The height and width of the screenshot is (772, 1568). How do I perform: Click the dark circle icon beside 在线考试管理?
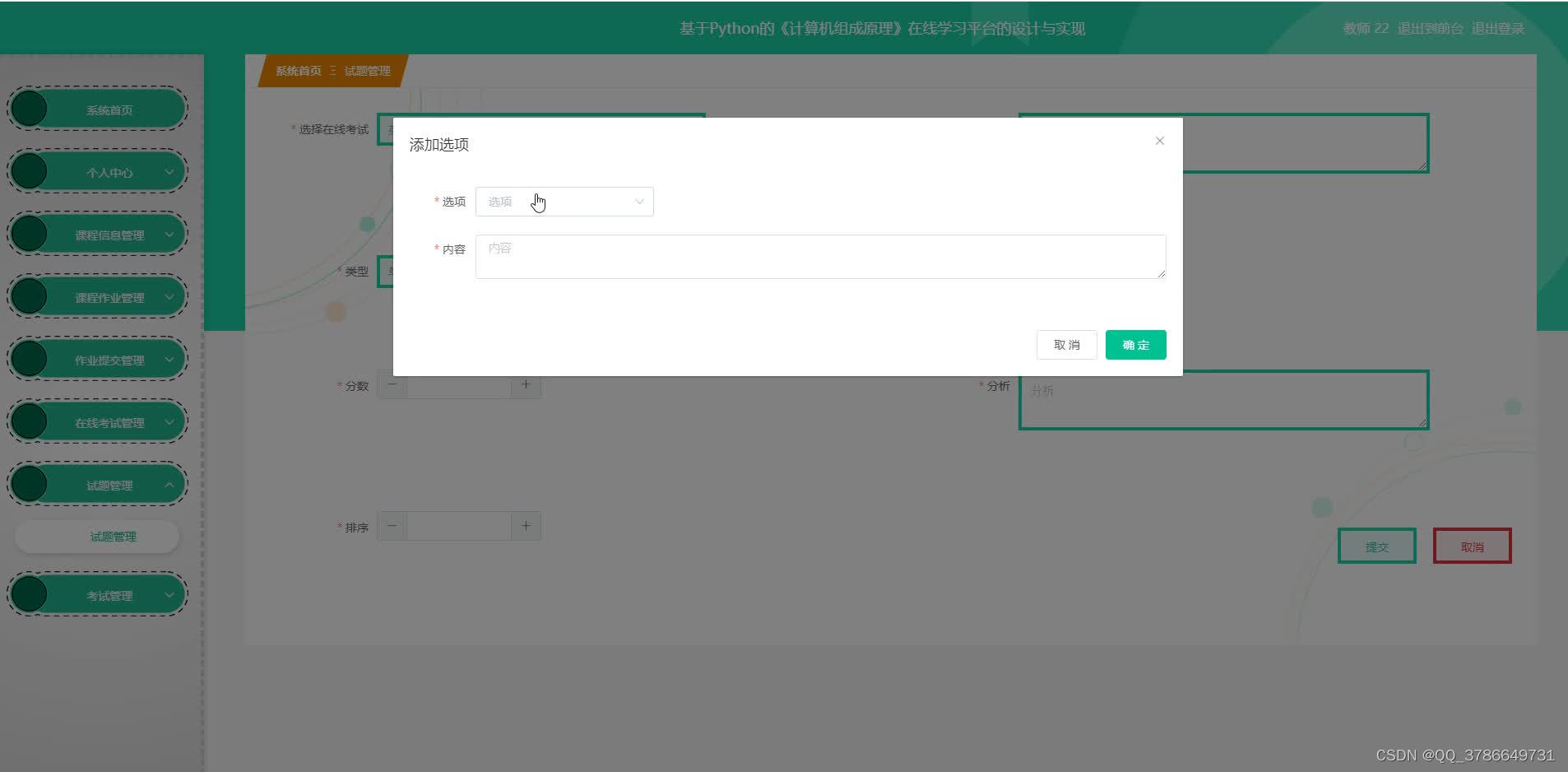point(29,422)
